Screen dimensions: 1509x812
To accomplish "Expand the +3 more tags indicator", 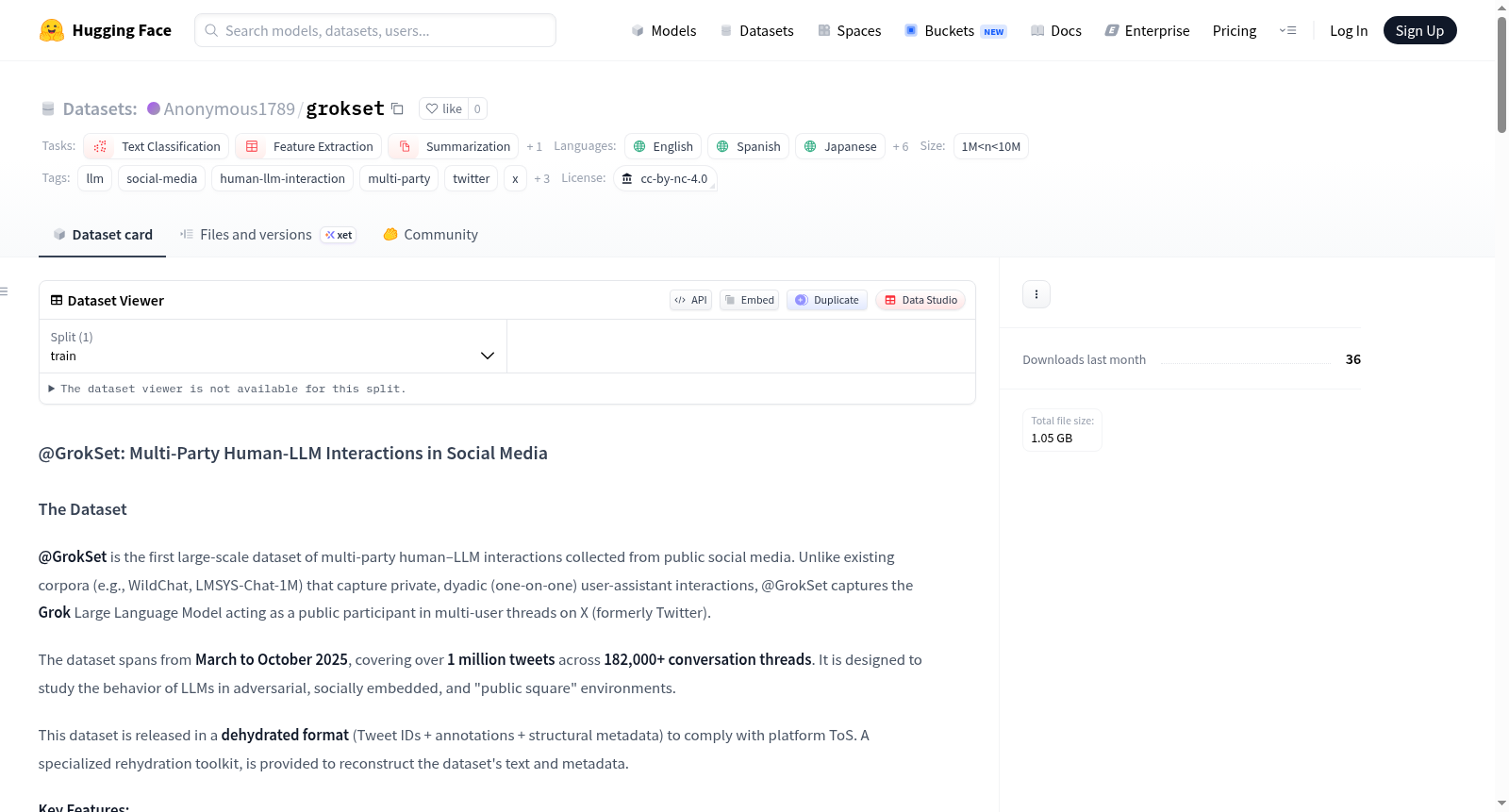I will tap(542, 178).
